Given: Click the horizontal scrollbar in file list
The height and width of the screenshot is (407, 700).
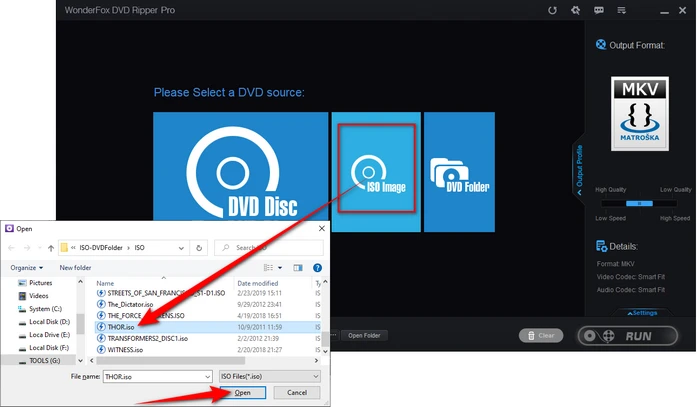Looking at the screenshot, I should pyautogui.click(x=171, y=360).
